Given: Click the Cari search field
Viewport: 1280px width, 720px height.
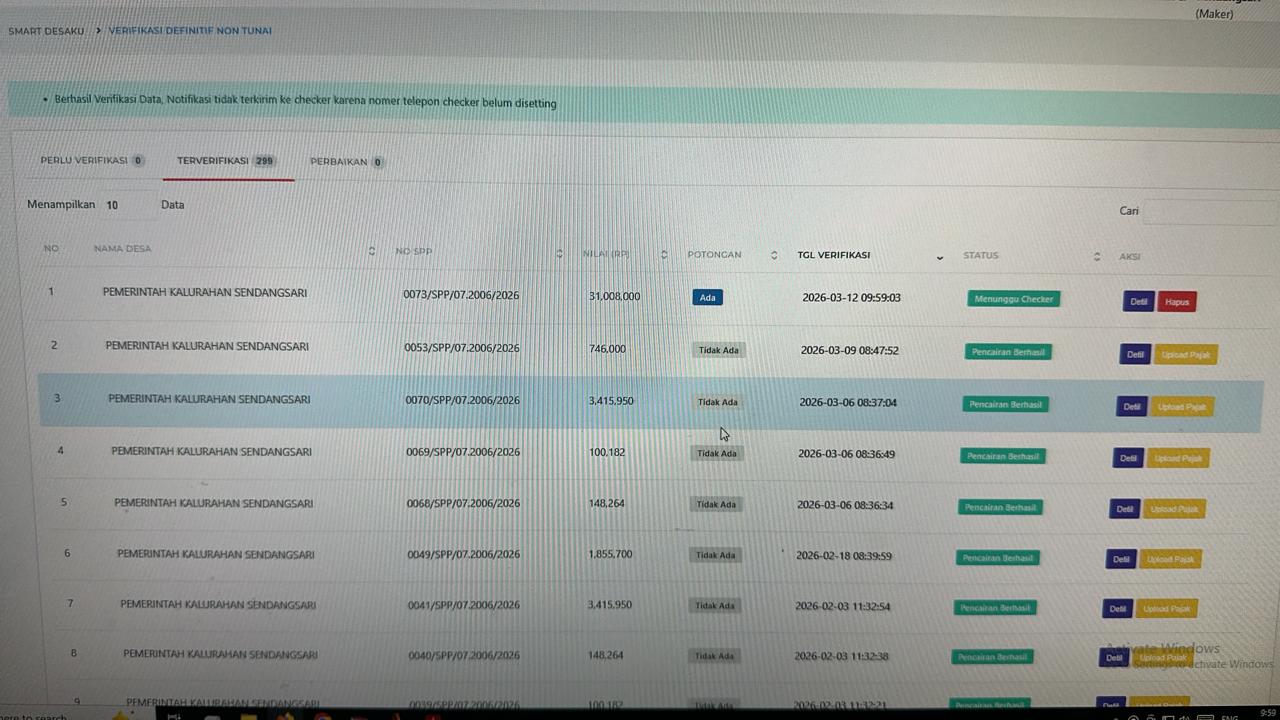Looking at the screenshot, I should [1208, 211].
